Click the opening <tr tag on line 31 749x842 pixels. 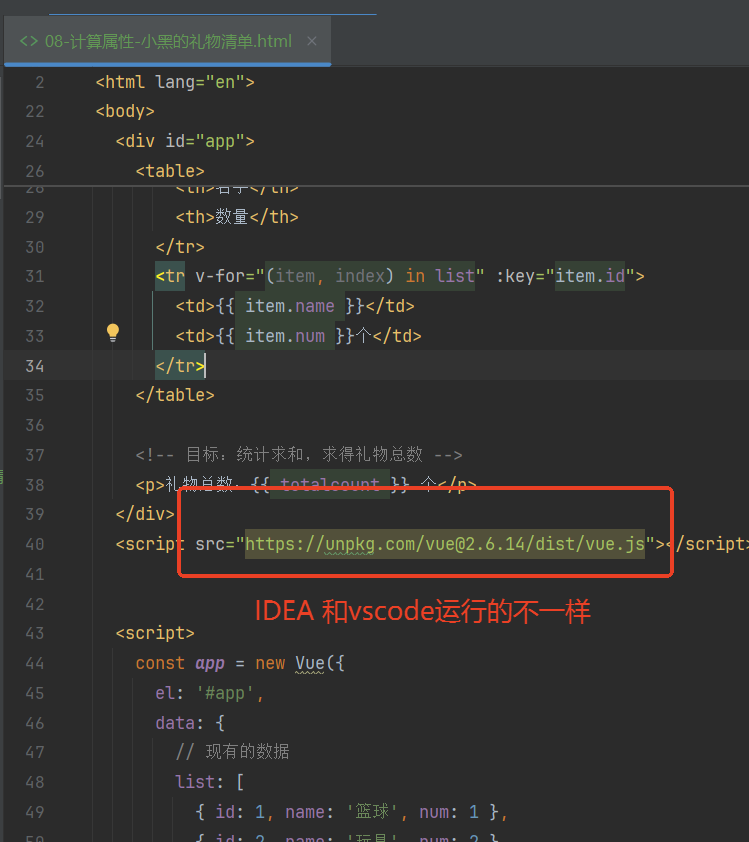170,276
